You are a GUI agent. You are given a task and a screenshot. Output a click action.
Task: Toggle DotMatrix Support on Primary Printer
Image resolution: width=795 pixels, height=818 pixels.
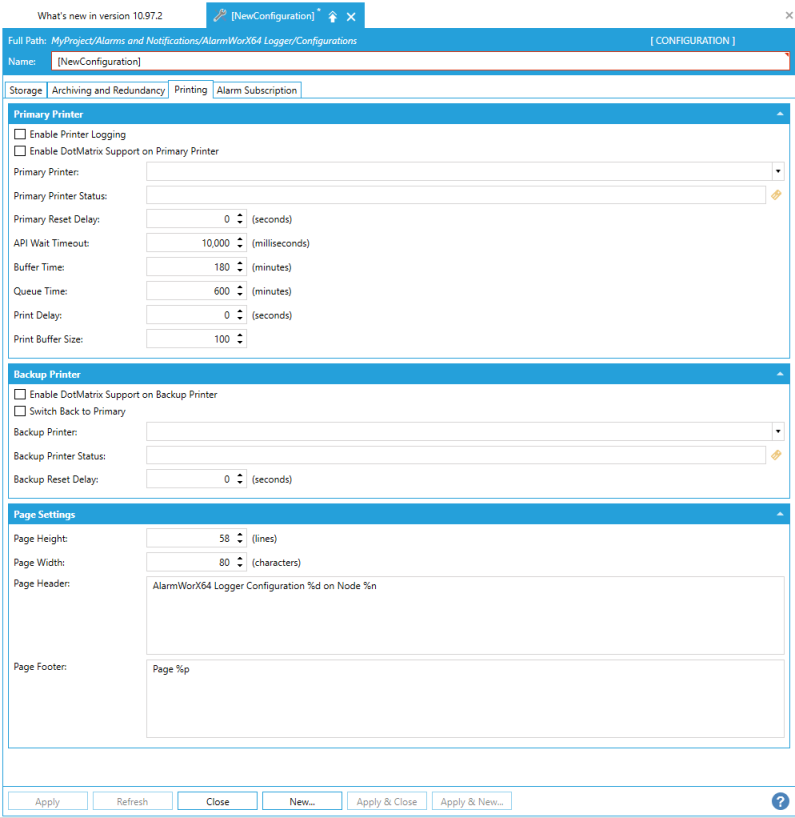click(20, 151)
